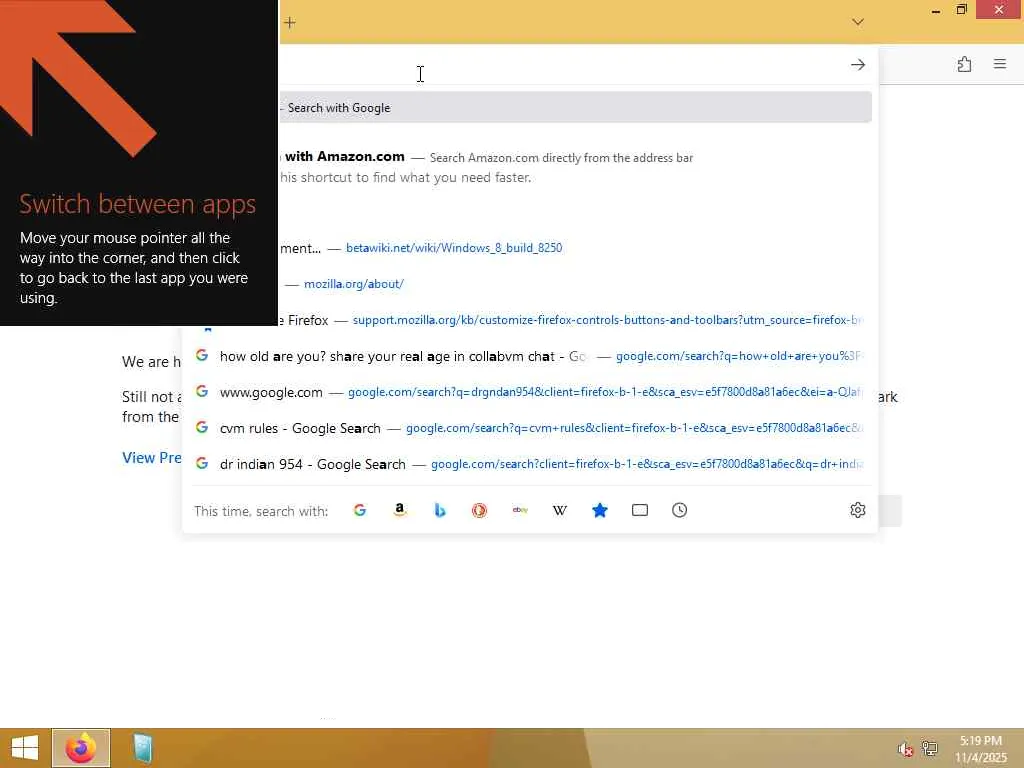
Task: Search this time with Wikipedia icon
Action: tap(560, 510)
